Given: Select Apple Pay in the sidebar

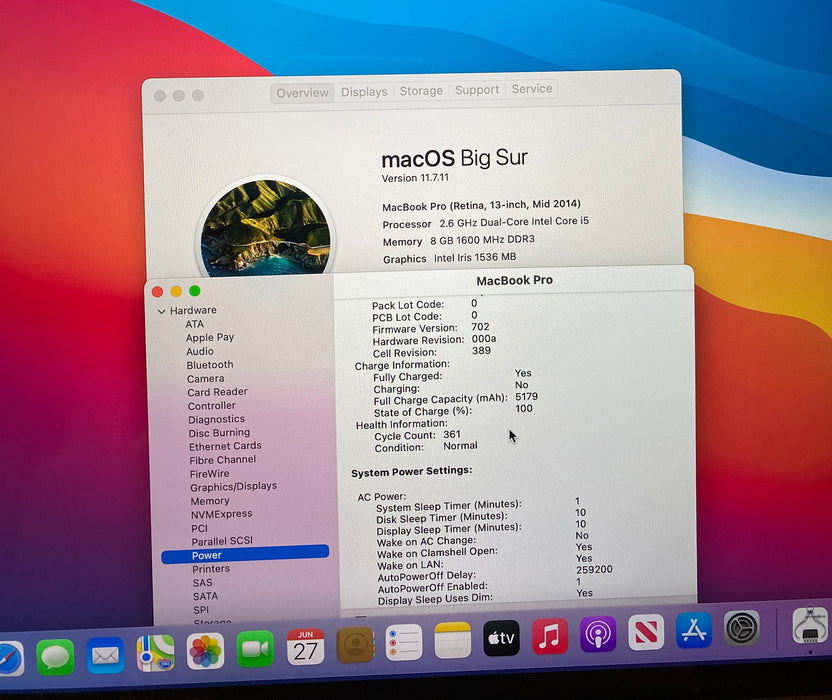Looking at the screenshot, I should (x=210, y=338).
